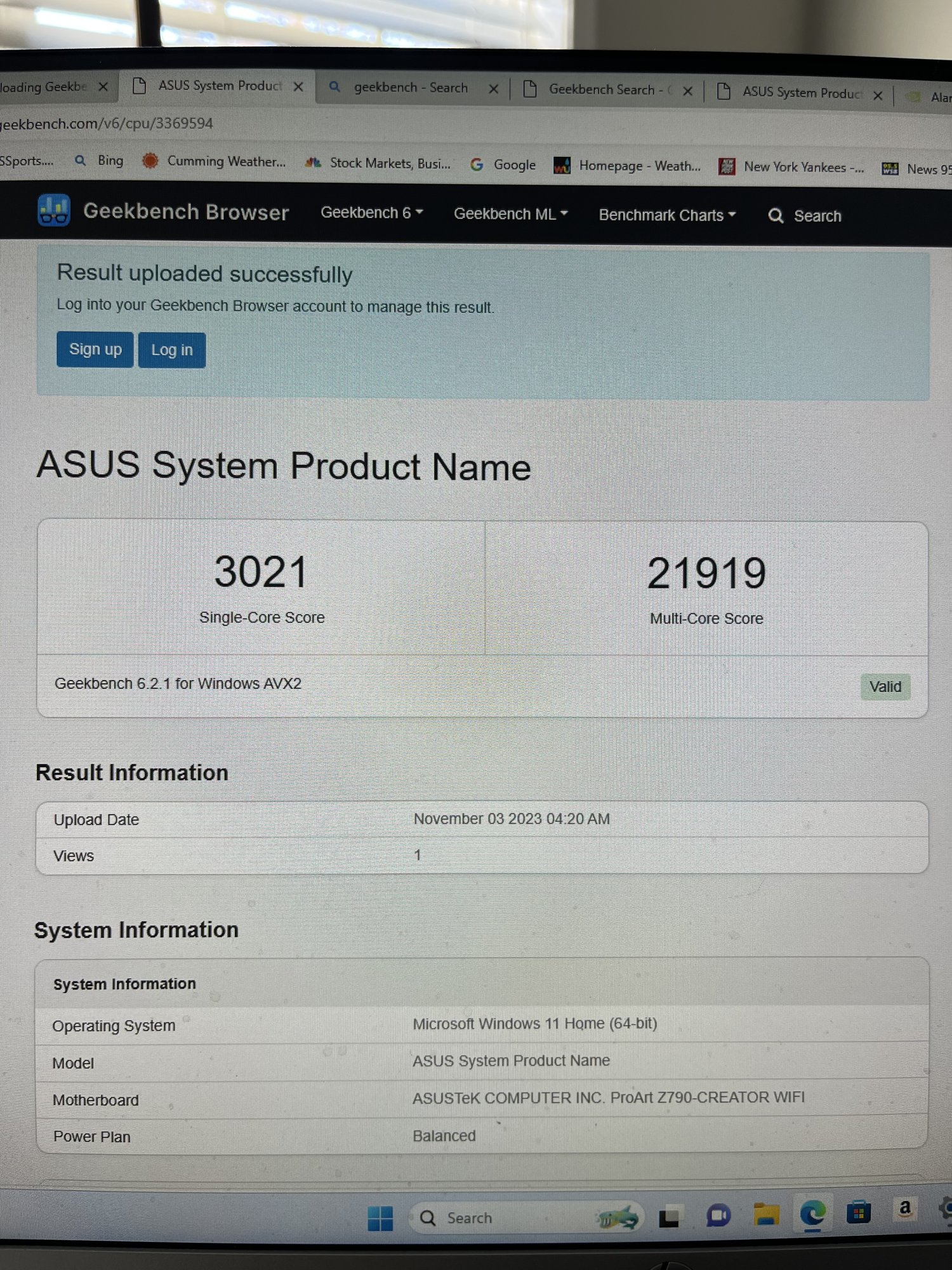The width and height of the screenshot is (952, 1270).
Task: Expand the Geekbench ML dropdown menu
Action: coord(510,214)
